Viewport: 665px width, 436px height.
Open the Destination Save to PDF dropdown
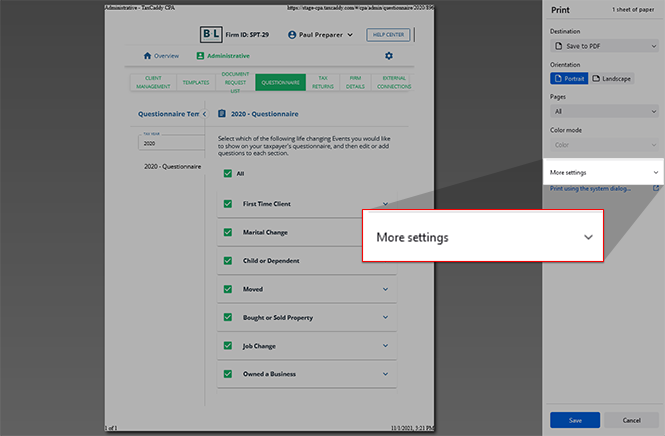pyautogui.click(x=604, y=46)
